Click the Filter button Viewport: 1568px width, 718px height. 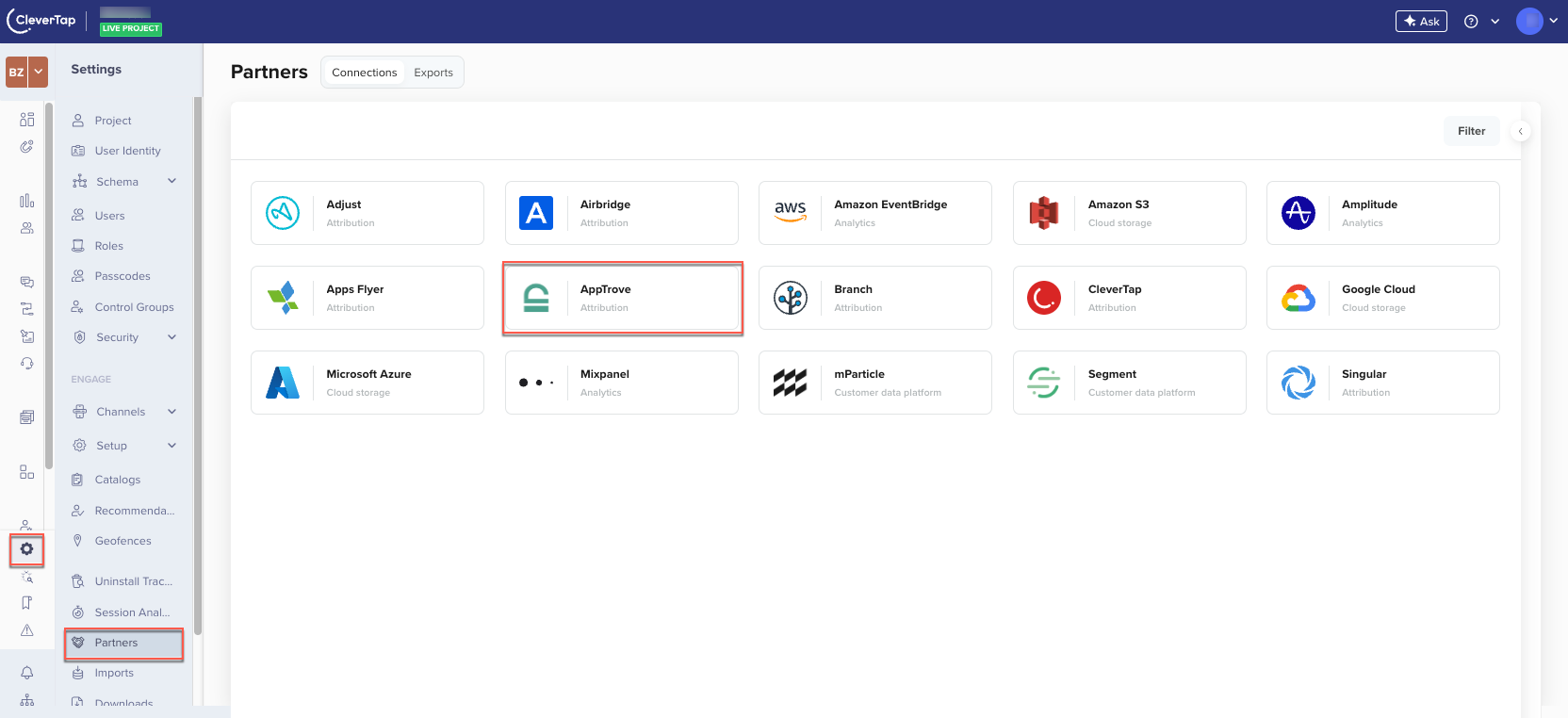click(x=1471, y=131)
